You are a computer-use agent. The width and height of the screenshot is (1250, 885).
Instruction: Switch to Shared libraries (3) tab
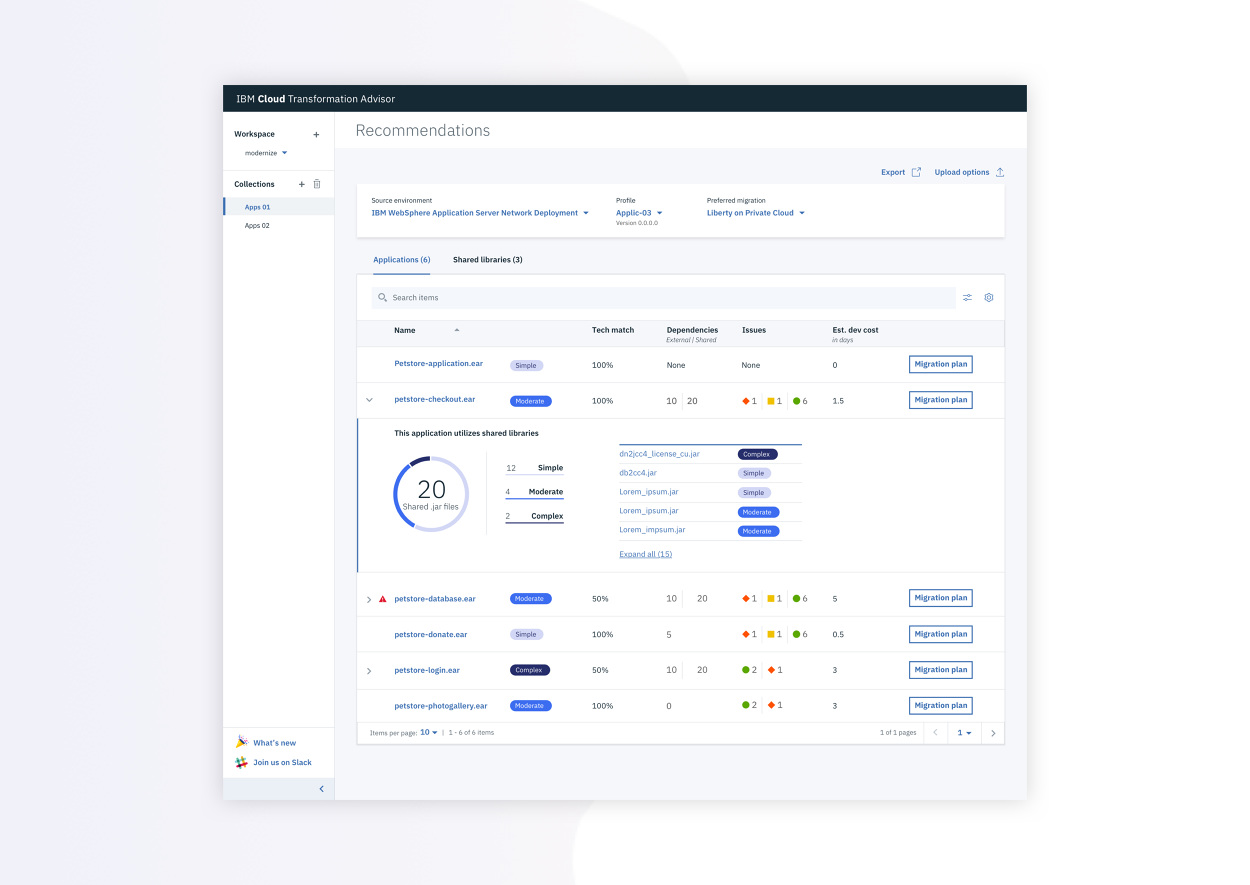pos(487,260)
